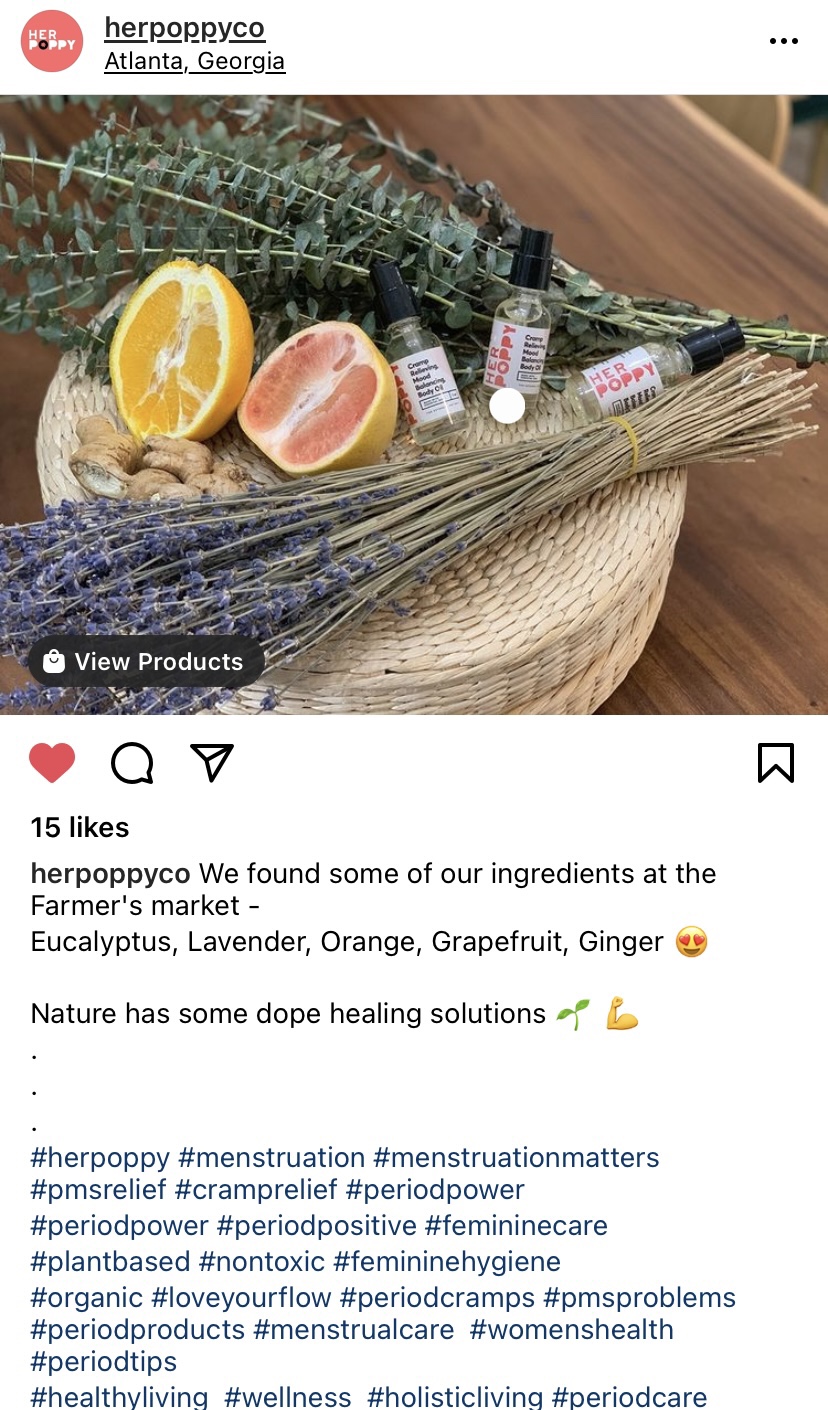The width and height of the screenshot is (828, 1410).
Task: Open the #herpoppy hashtag
Action: click(100, 1158)
